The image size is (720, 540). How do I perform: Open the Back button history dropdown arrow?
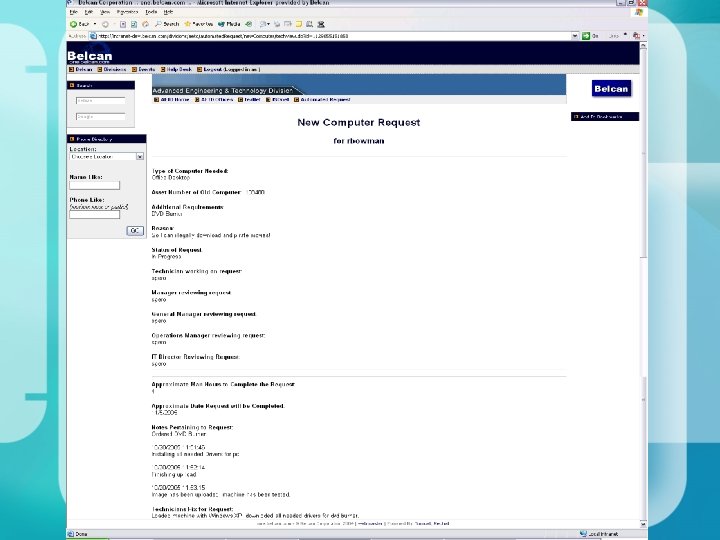click(95, 24)
